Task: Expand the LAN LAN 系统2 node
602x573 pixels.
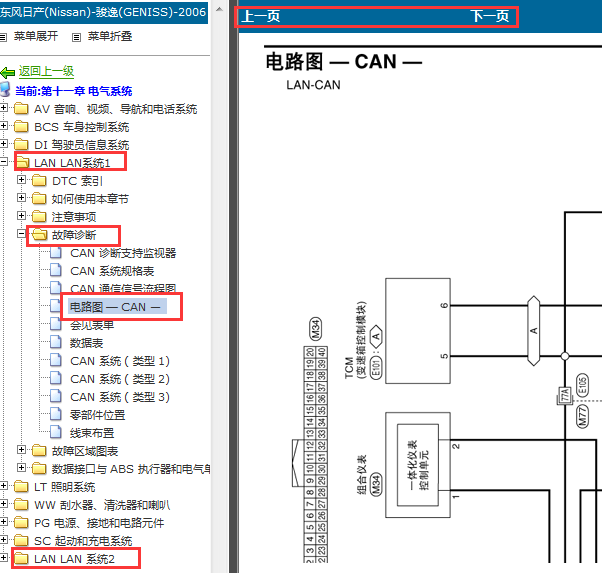Action: pyautogui.click(x=3, y=558)
